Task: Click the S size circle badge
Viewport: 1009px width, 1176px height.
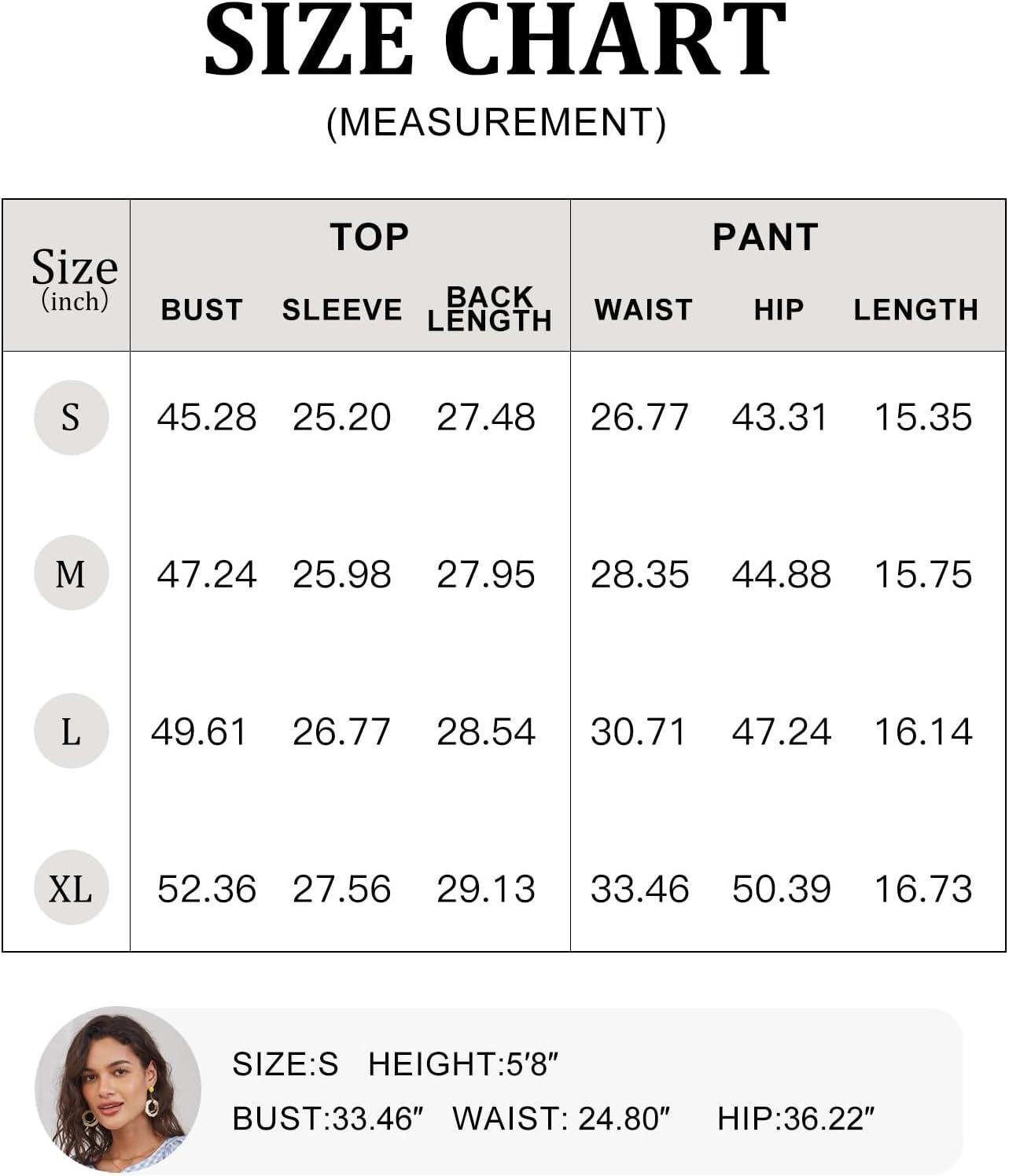Action: click(71, 417)
